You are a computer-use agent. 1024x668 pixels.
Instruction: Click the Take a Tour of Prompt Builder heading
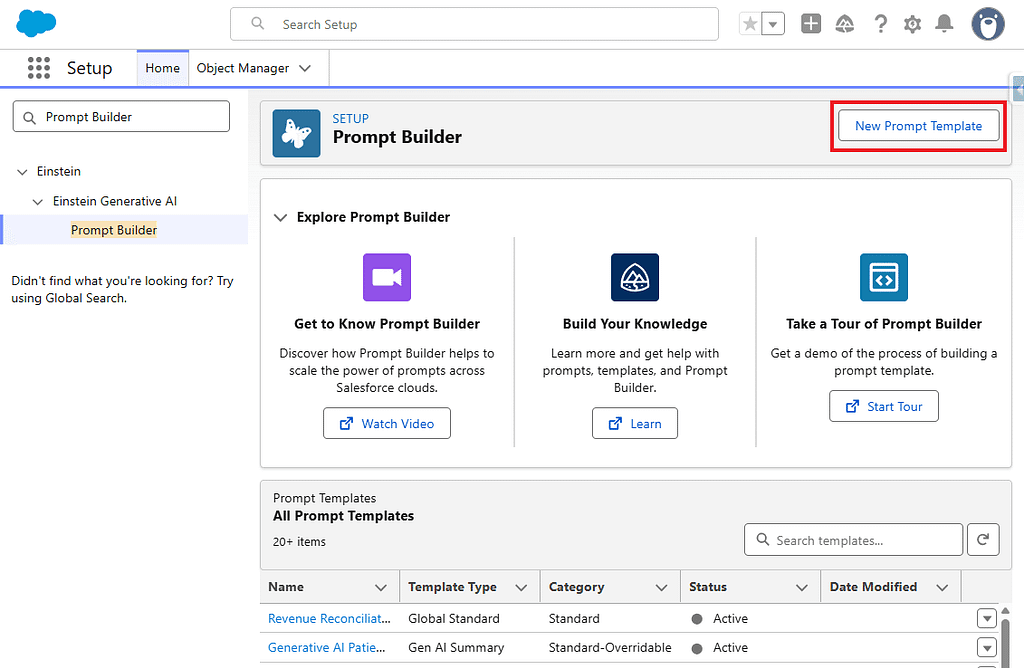point(884,324)
